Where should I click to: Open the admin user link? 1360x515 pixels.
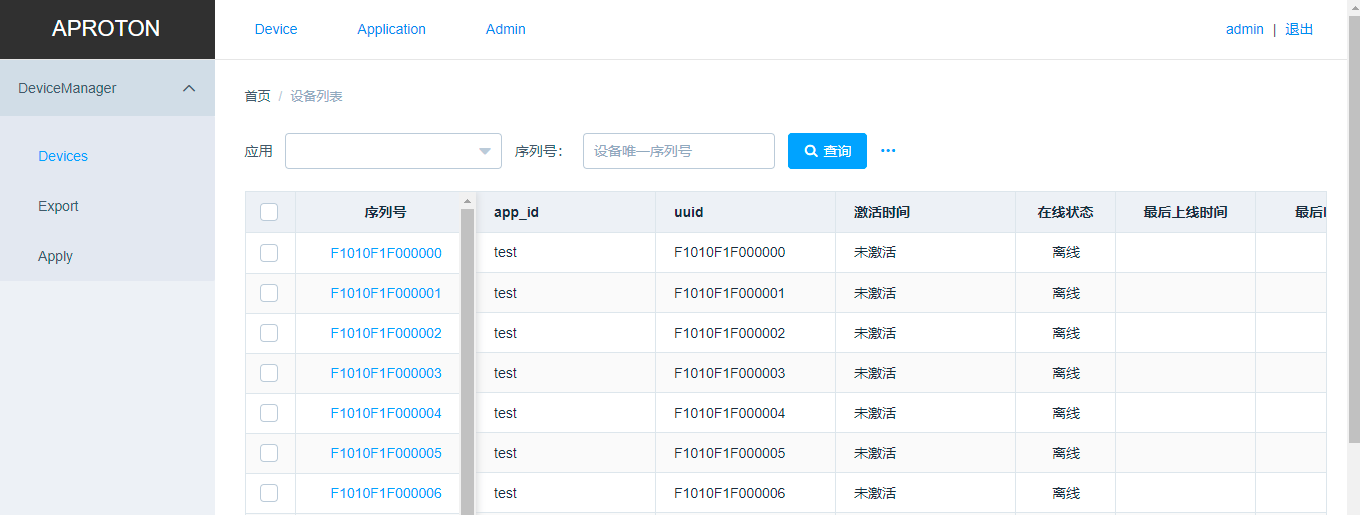(1244, 29)
